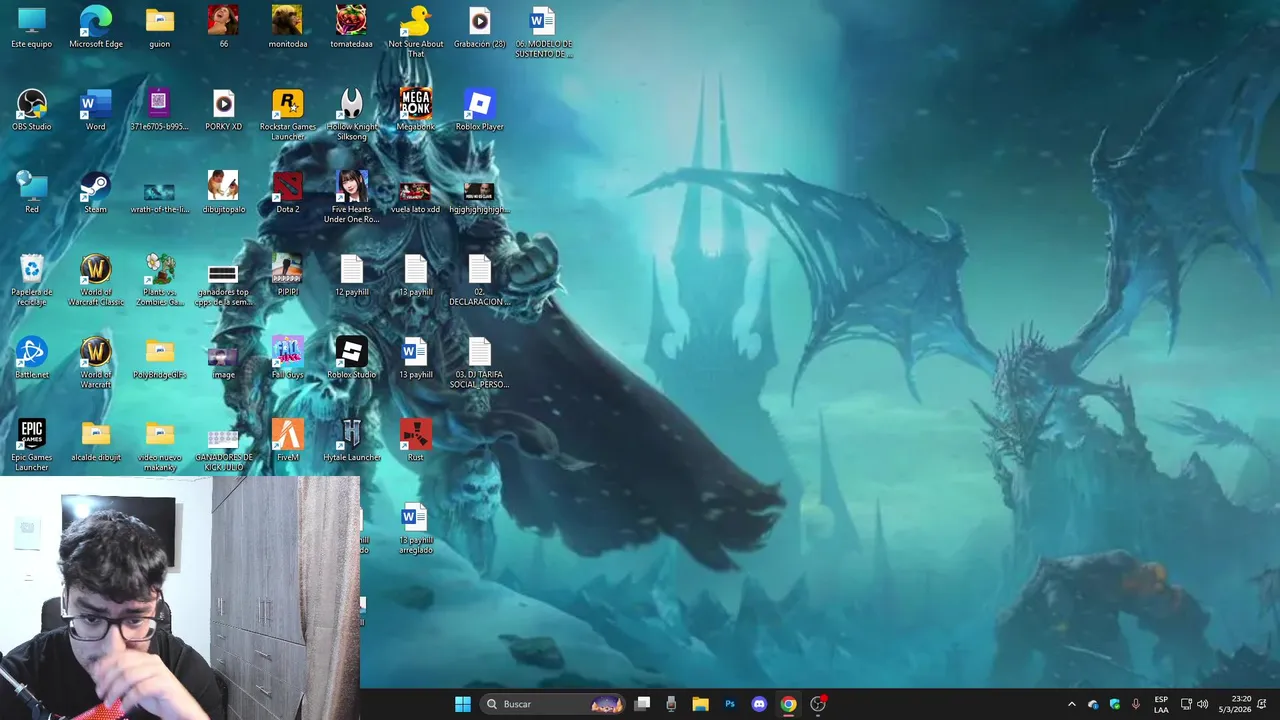
Task: Select the guion folder on desktop
Action: coord(159,28)
